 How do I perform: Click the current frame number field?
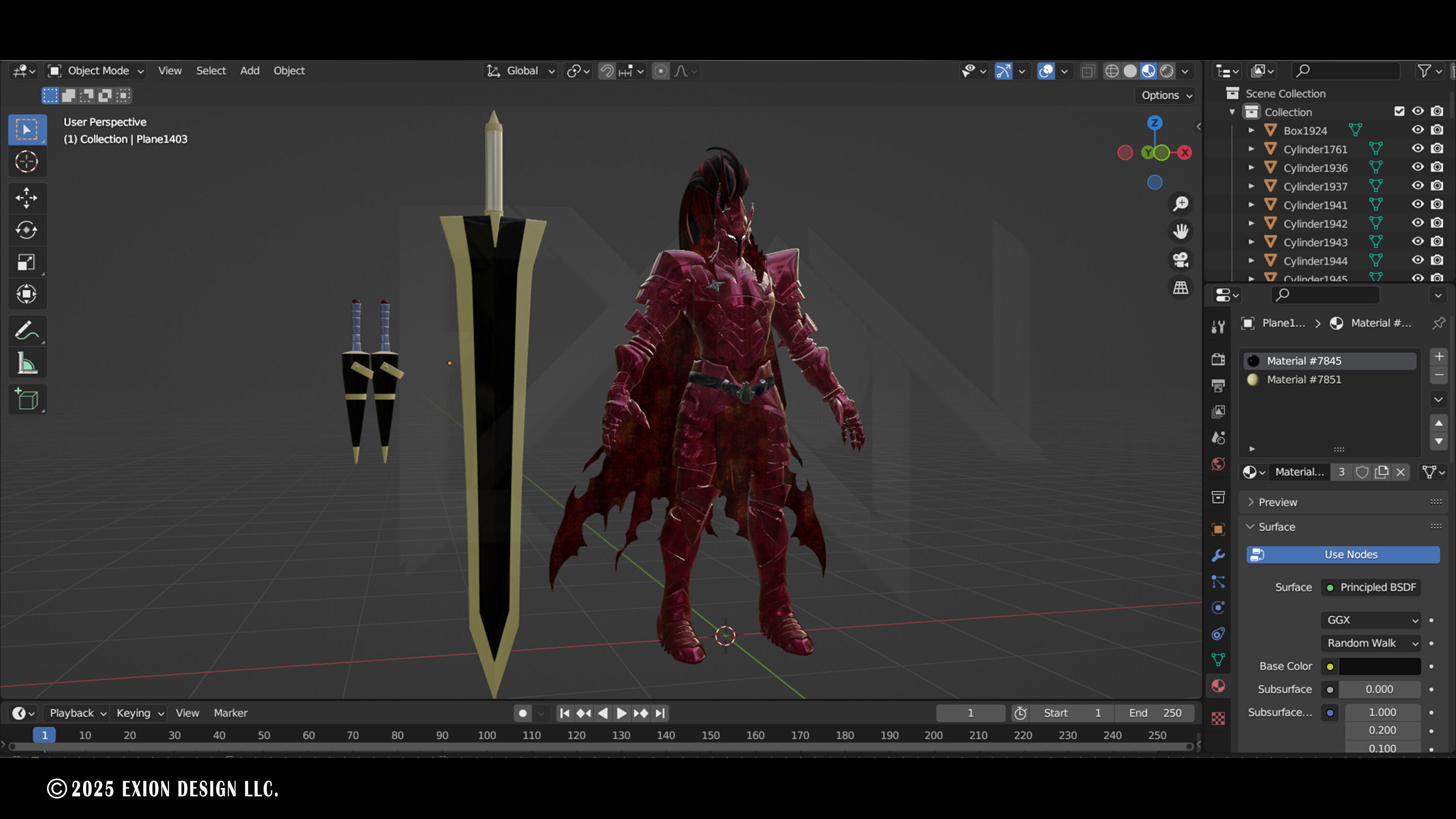tap(971, 713)
